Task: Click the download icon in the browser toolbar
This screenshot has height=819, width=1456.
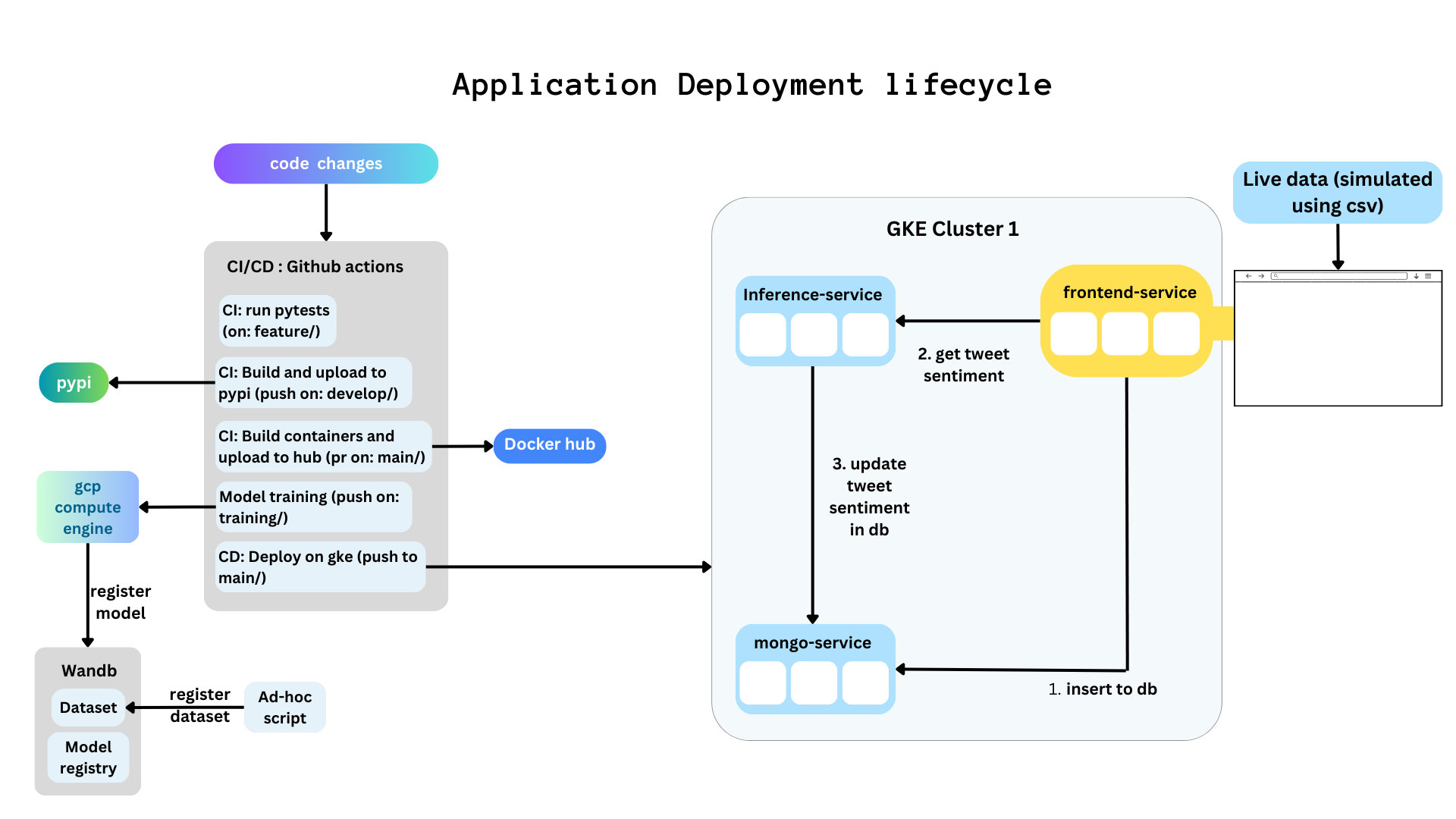Action: tap(1417, 275)
